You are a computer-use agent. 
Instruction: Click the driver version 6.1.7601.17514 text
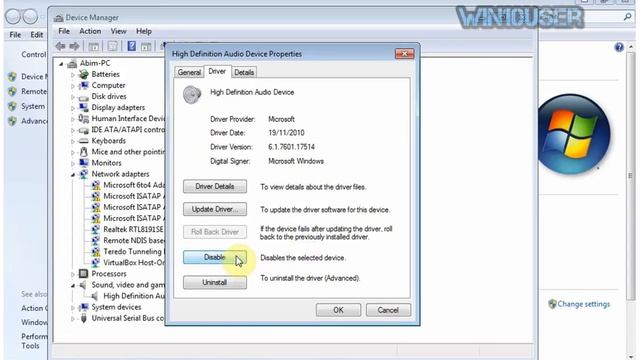tap(291, 147)
